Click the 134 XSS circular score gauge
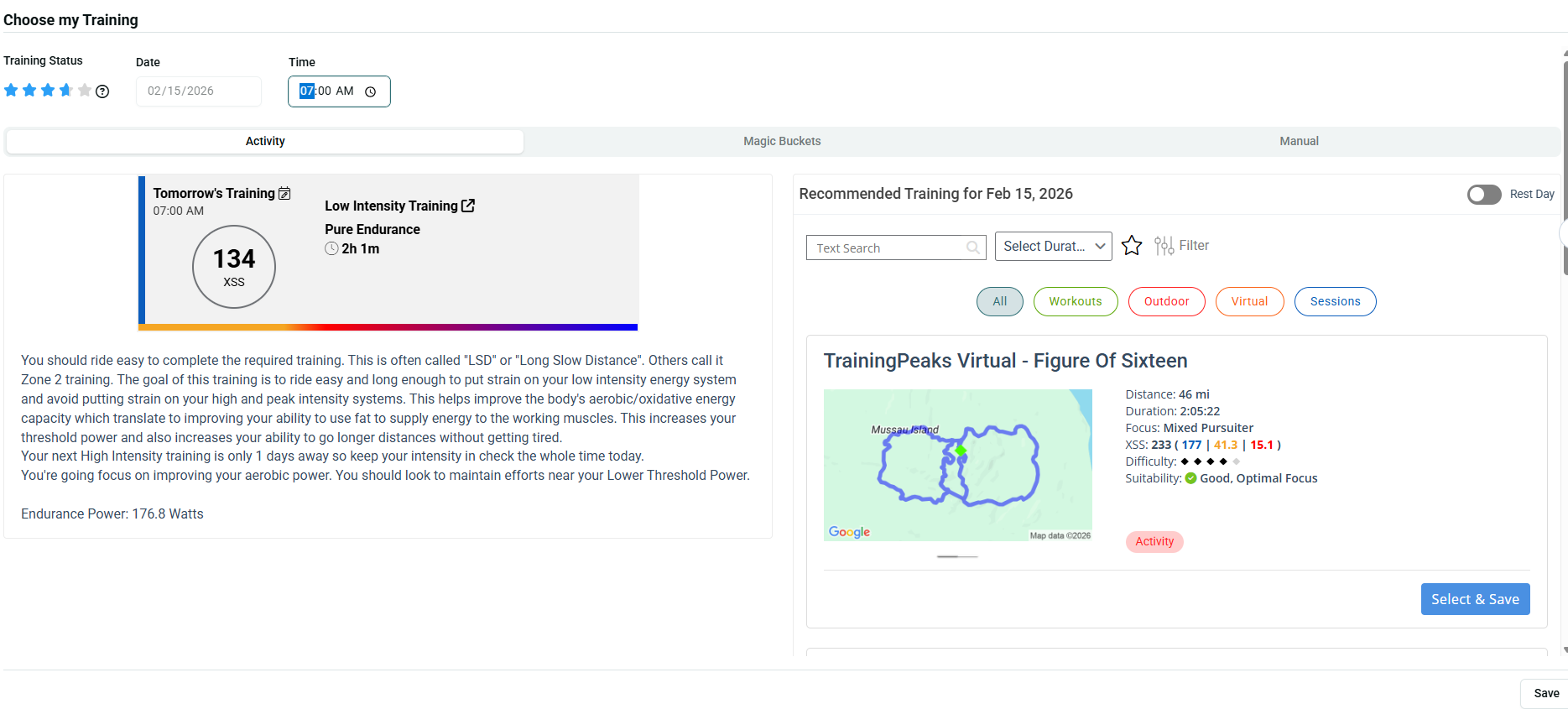This screenshot has height=709, width=1568. point(234,267)
